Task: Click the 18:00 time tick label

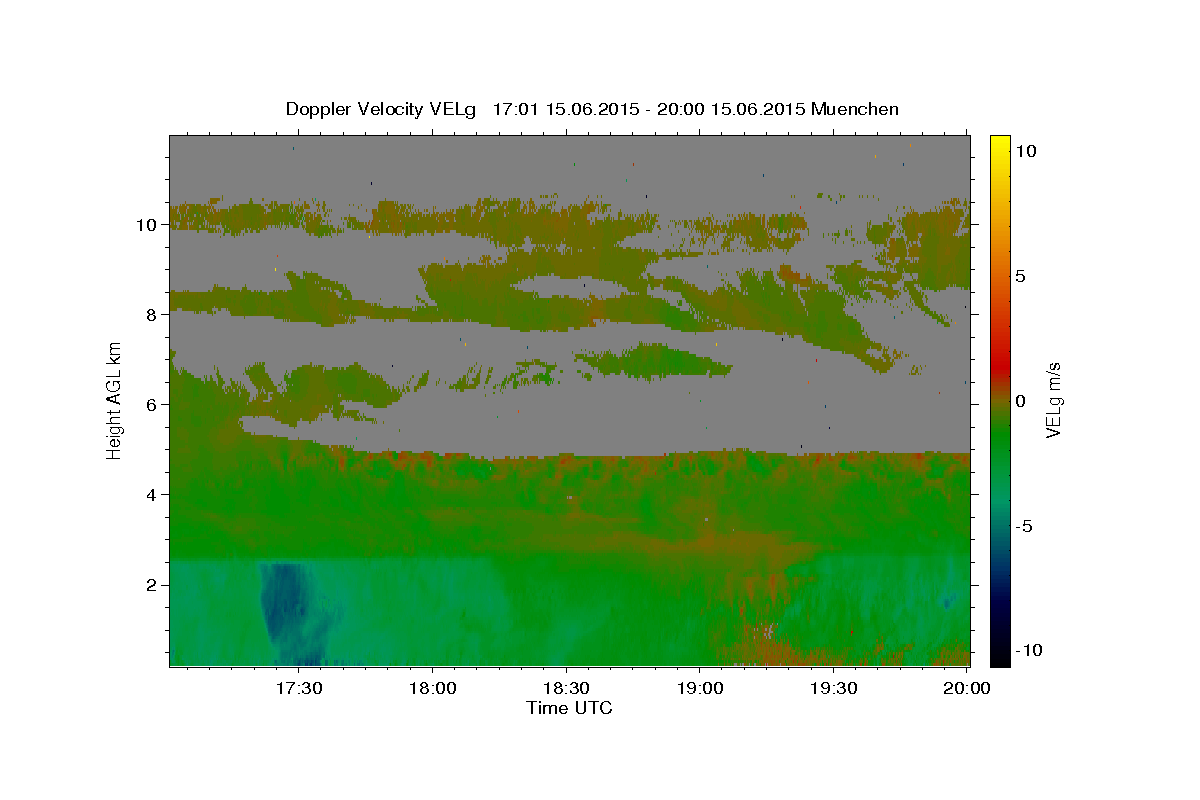Action: click(433, 688)
